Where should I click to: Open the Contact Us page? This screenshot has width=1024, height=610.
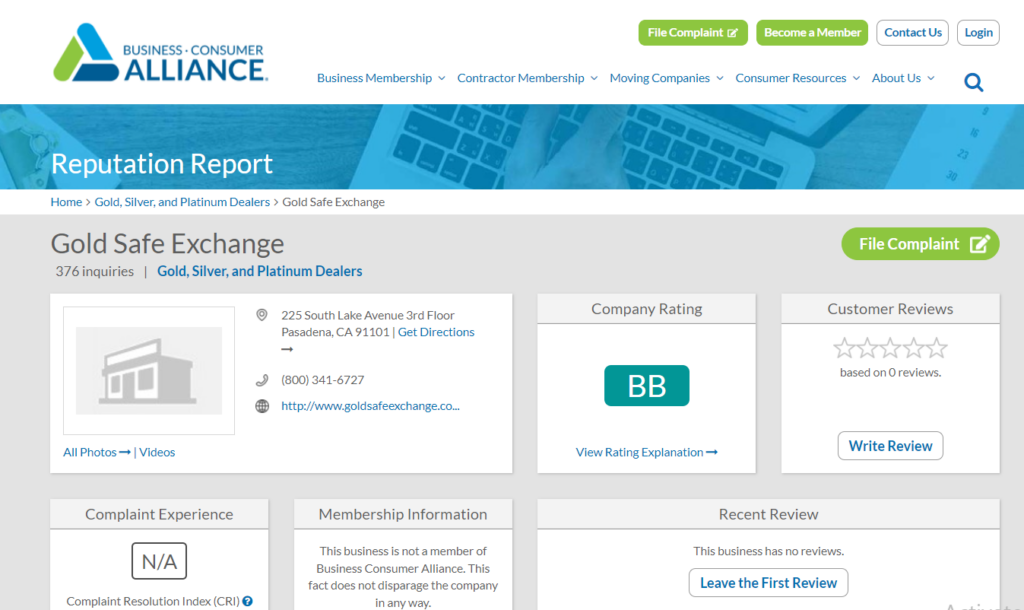click(x=912, y=33)
